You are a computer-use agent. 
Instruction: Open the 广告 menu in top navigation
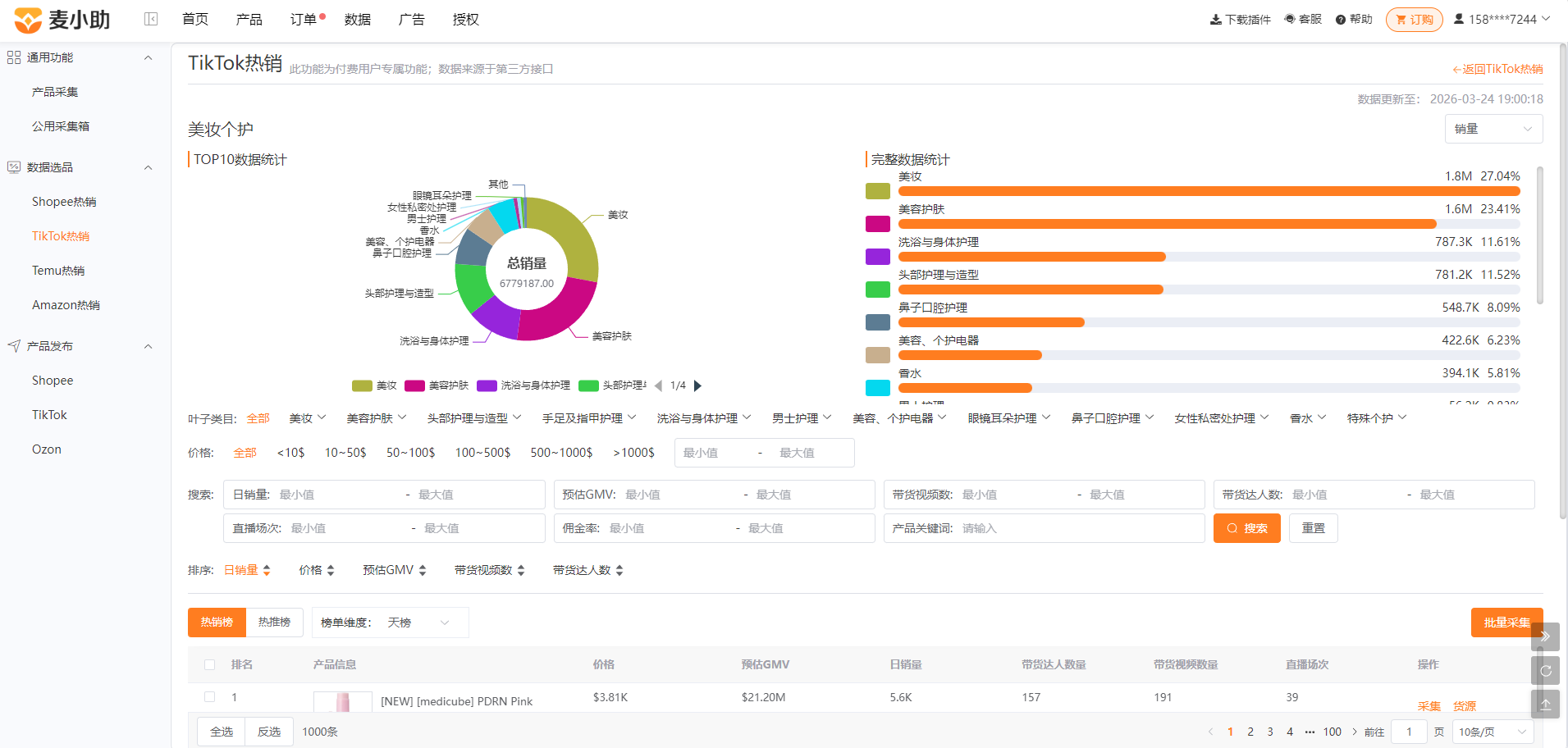click(411, 19)
